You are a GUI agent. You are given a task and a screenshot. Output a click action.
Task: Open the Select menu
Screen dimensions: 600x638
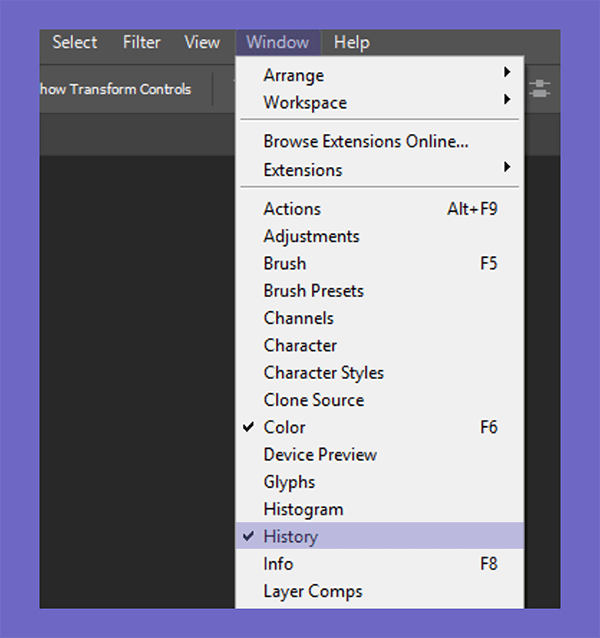pyautogui.click(x=75, y=42)
